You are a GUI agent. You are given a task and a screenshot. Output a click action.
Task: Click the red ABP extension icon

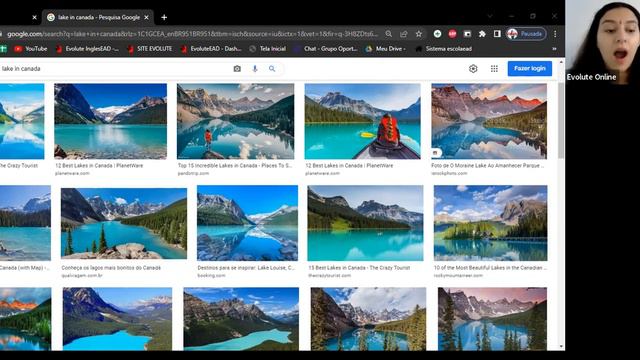[452, 34]
